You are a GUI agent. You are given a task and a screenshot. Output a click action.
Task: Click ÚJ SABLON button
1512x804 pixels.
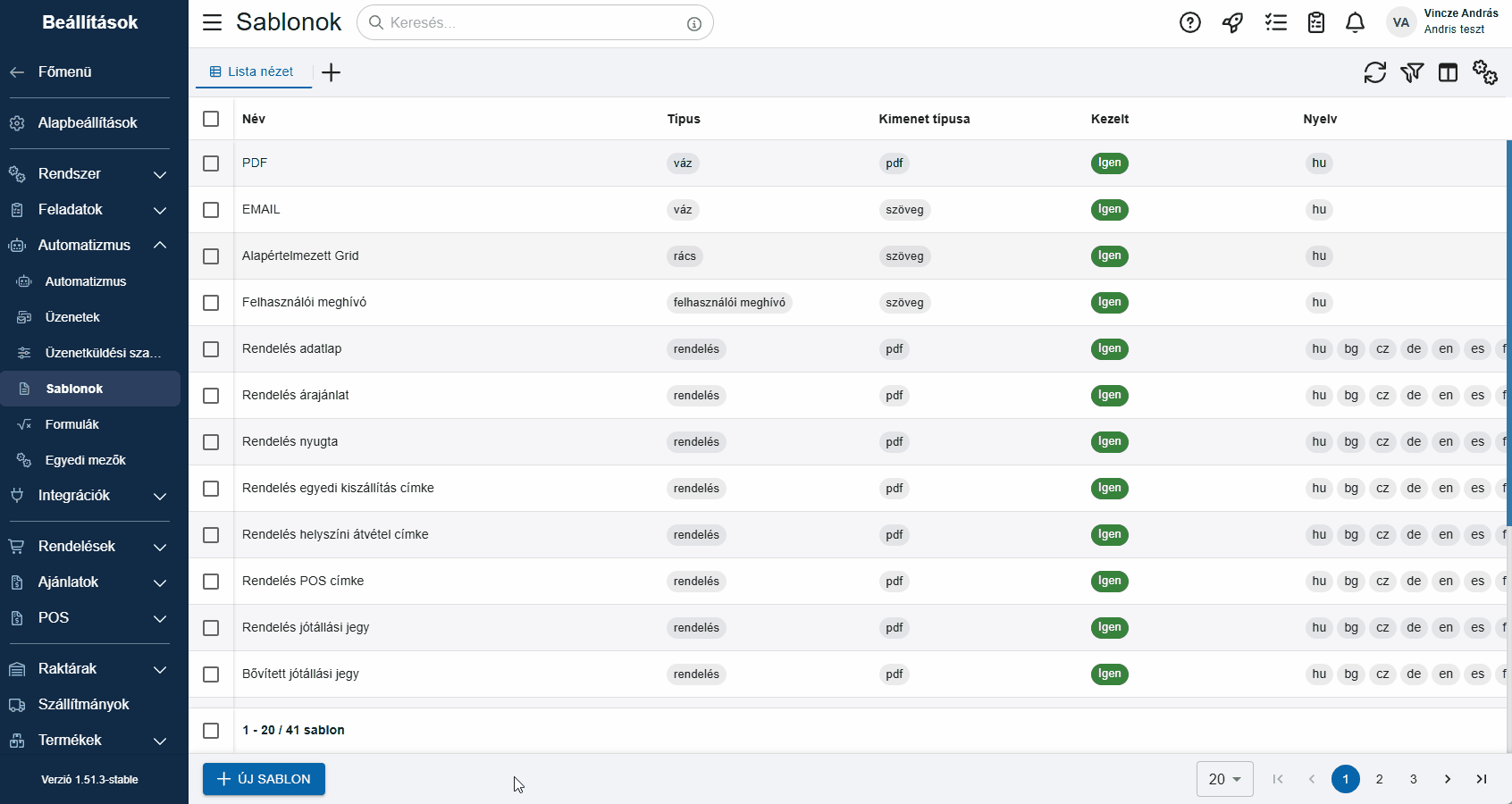(x=264, y=779)
